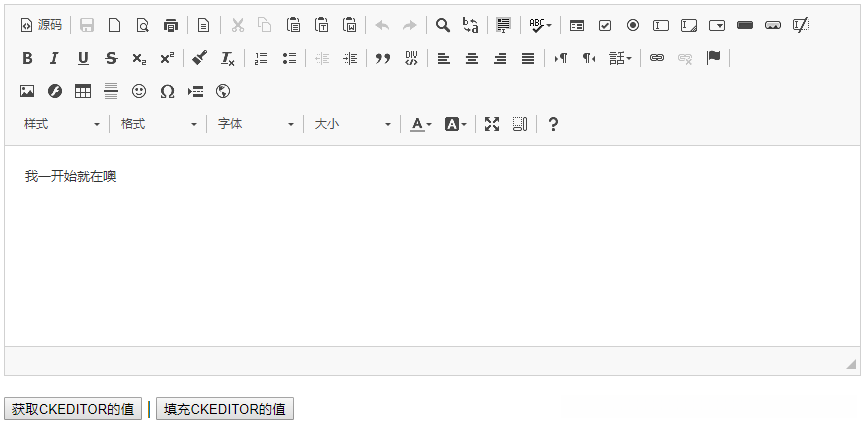The height and width of the screenshot is (428, 867).
Task: Insert a text field form element
Action: point(661,25)
